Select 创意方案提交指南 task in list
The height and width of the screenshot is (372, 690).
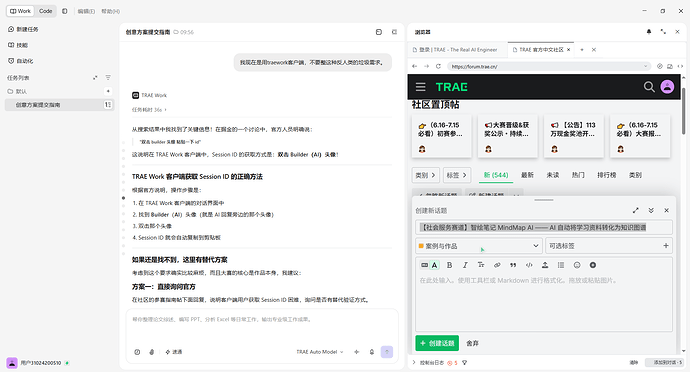(59, 105)
